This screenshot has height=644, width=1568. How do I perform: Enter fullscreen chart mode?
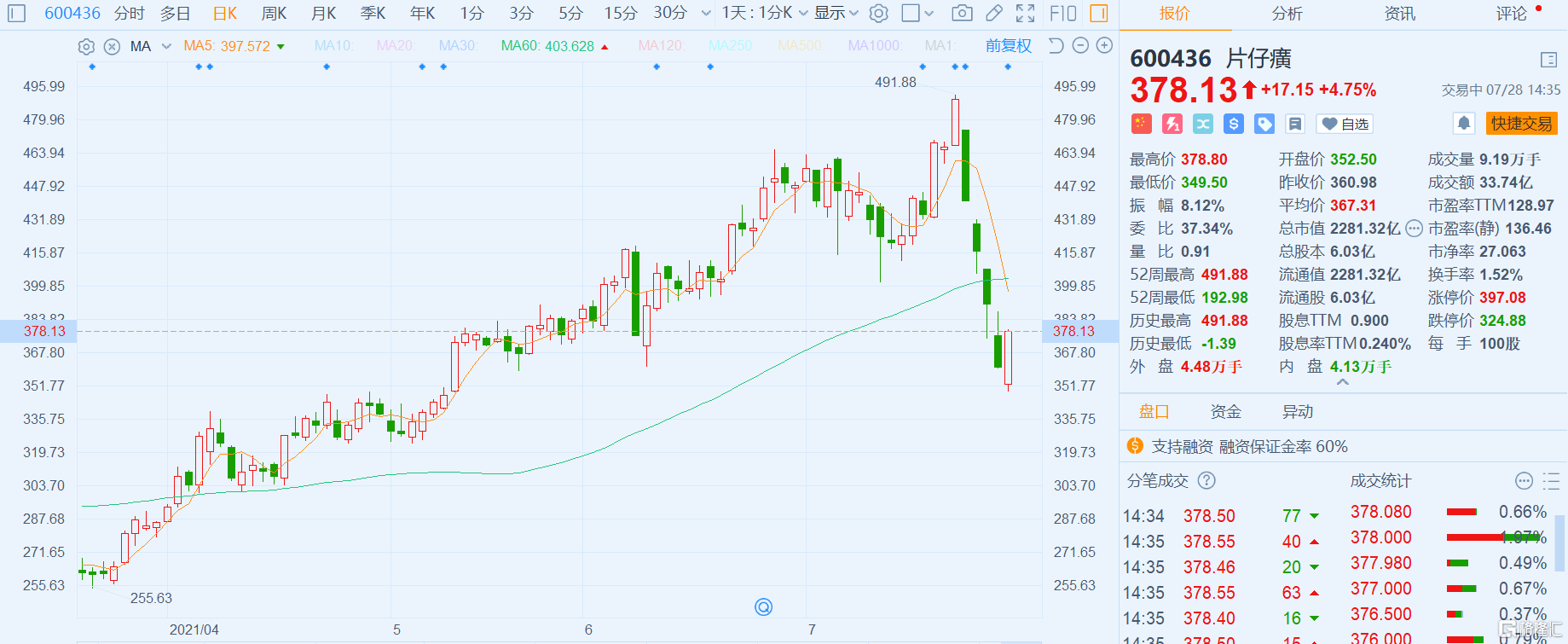pyautogui.click(x=1025, y=14)
